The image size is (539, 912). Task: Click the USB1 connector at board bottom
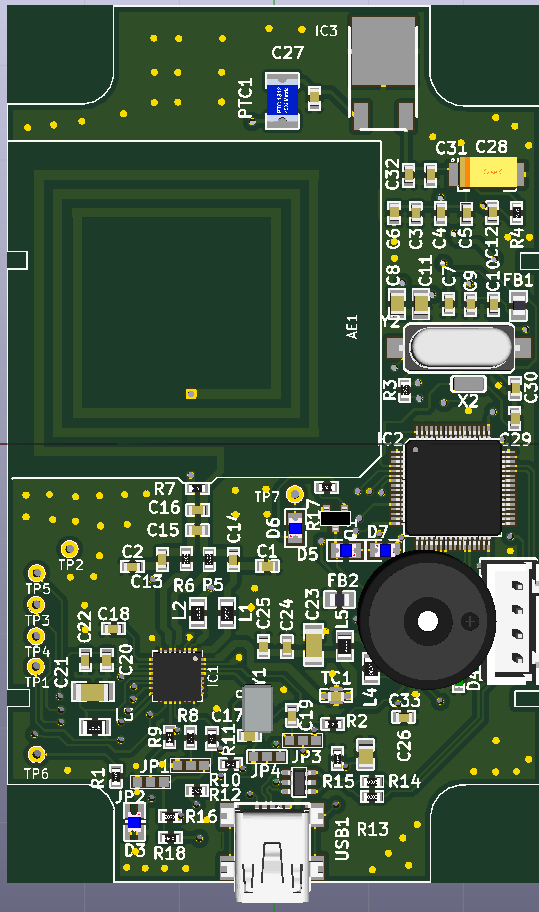tap(272, 850)
